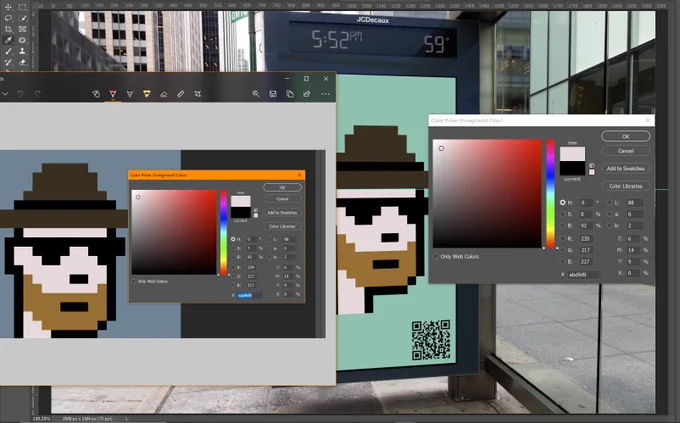Pick the ruler tool in snip toolbar
Screen dimensions: 680x423
(180, 94)
